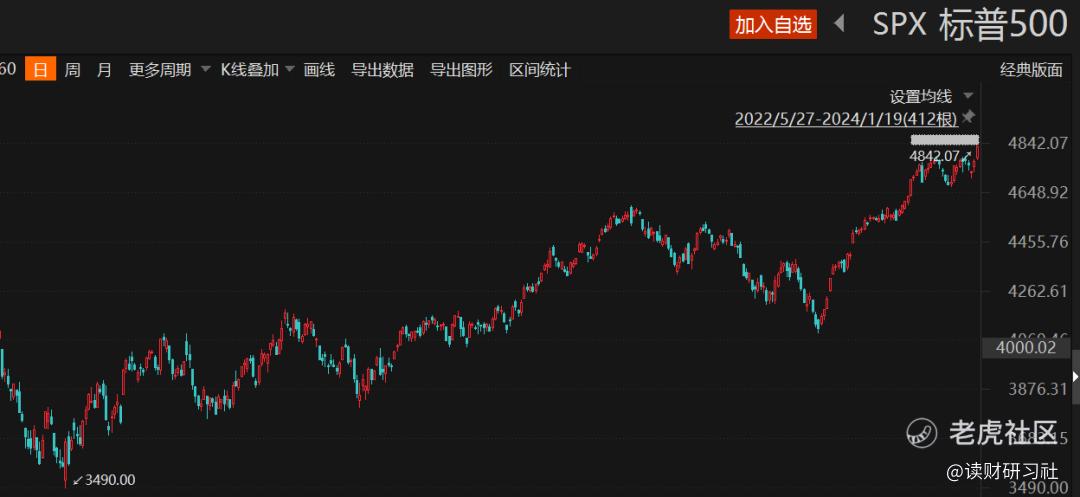Click the 加入自选 button
This screenshot has width=1080, height=497.
pos(773,25)
